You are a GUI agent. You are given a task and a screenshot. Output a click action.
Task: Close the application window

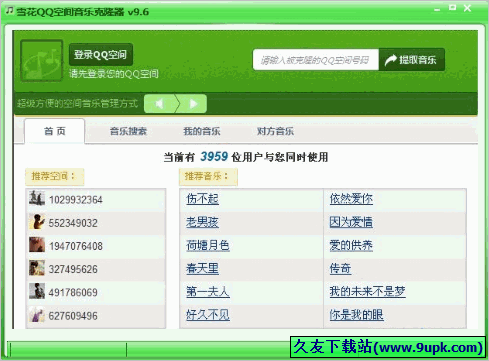467,8
